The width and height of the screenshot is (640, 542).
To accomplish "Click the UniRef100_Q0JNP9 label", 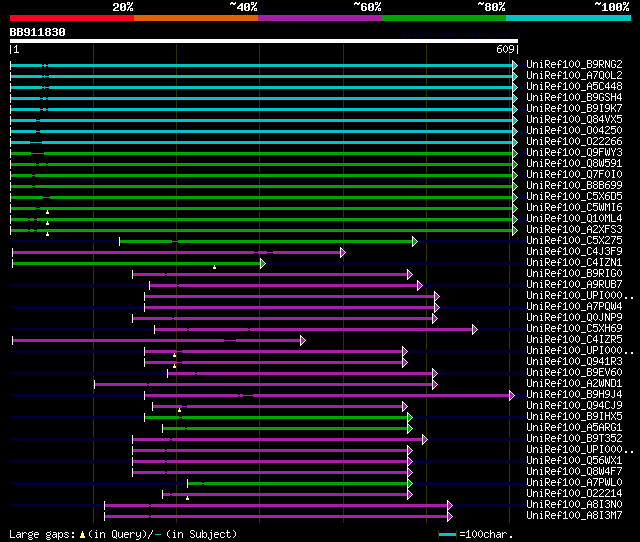I will tap(574, 318).
